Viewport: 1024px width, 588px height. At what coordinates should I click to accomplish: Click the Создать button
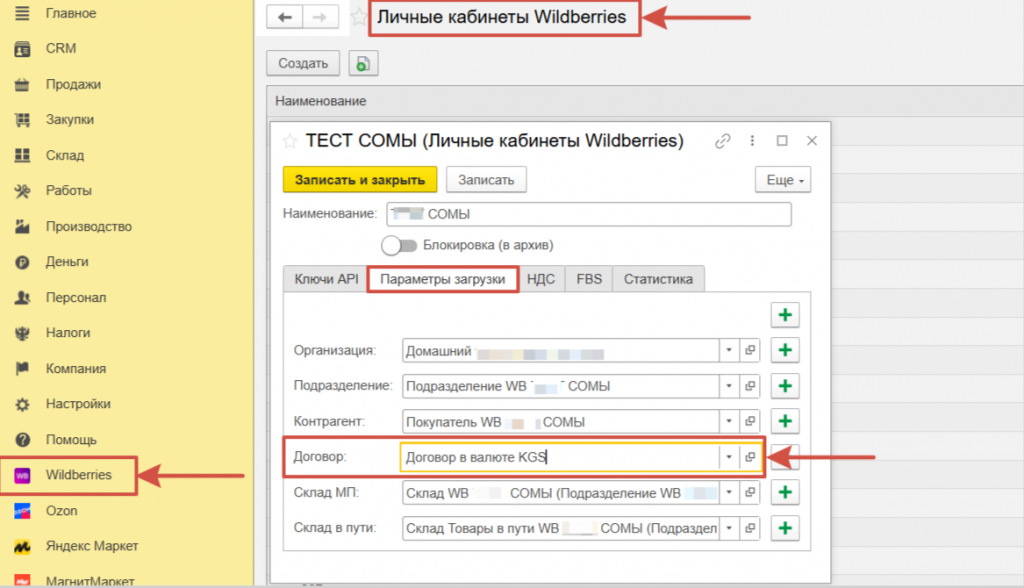[x=303, y=64]
